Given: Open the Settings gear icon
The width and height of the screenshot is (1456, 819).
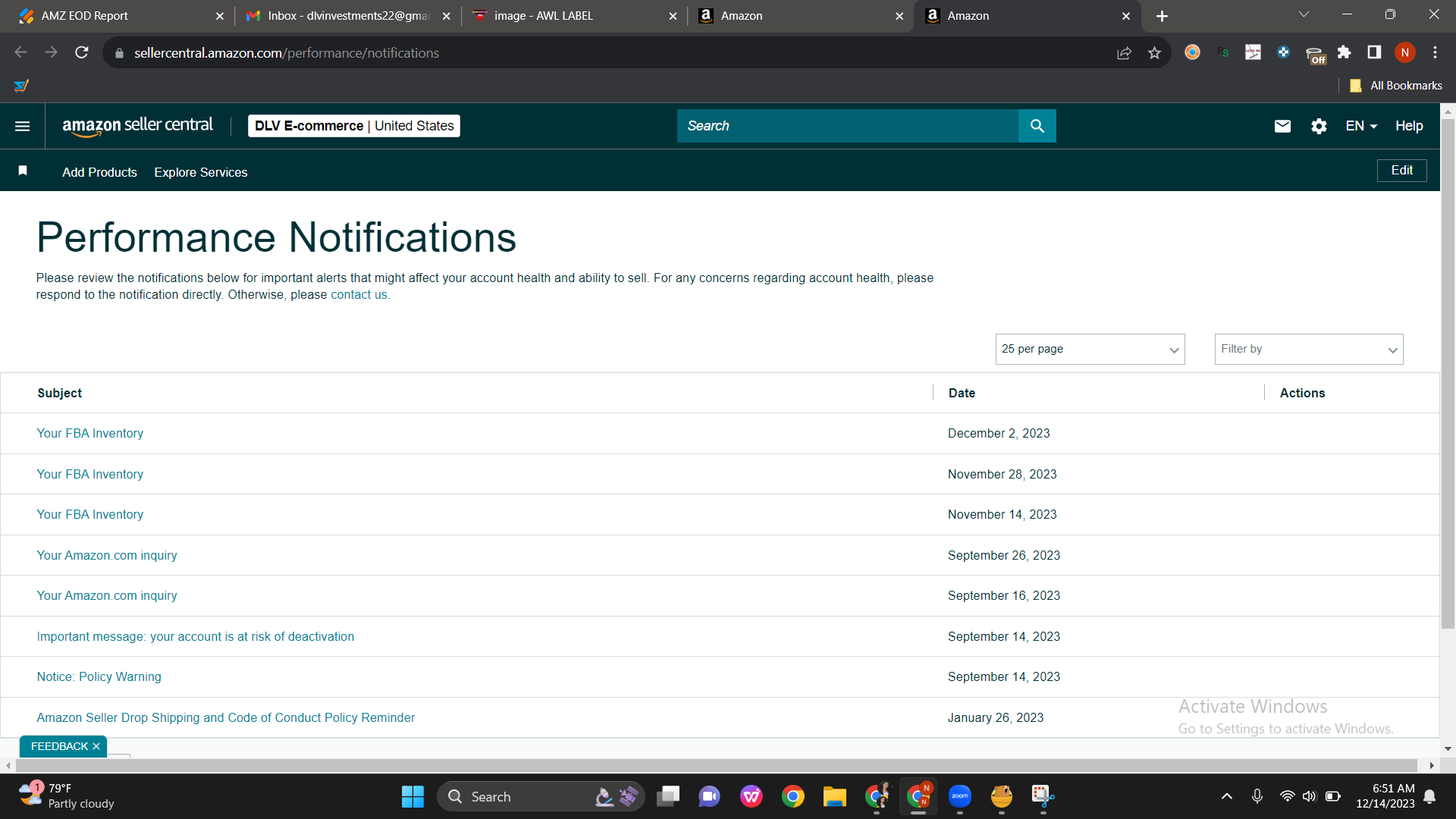Looking at the screenshot, I should 1319,126.
